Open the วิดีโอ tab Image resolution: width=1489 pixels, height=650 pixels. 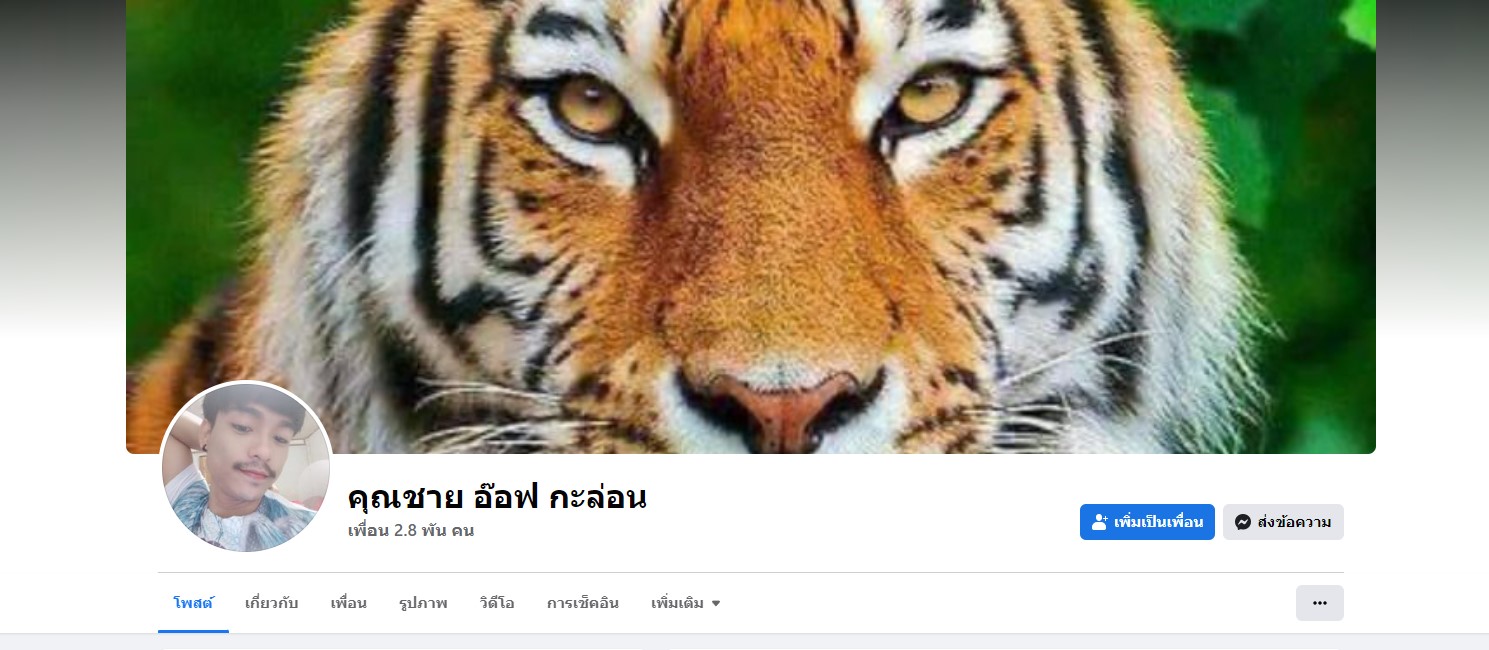(497, 603)
